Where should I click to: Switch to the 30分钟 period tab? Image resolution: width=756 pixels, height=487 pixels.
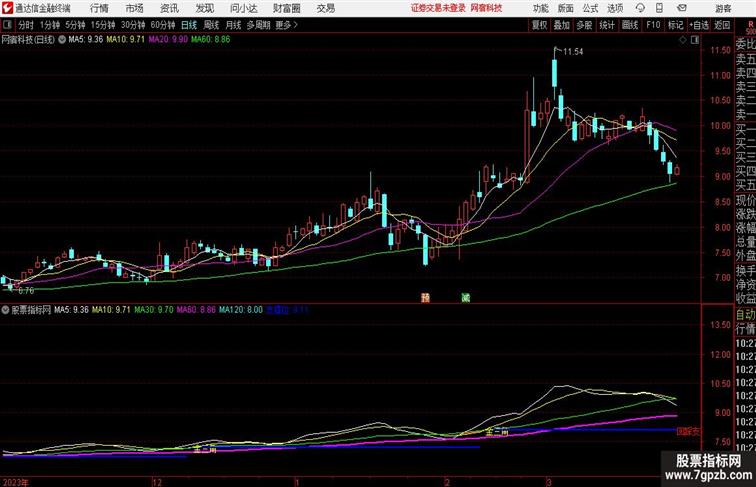pos(133,25)
